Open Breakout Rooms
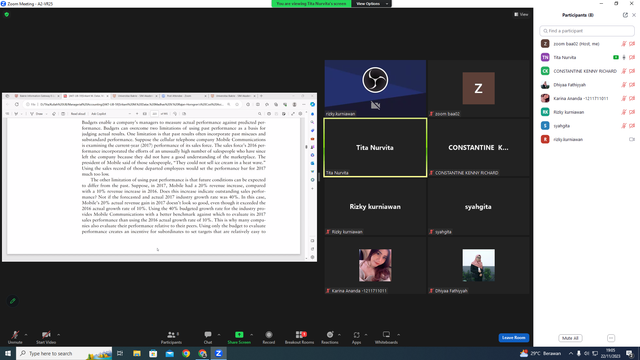Screen dimensions: 640x360 [x=299, y=337]
